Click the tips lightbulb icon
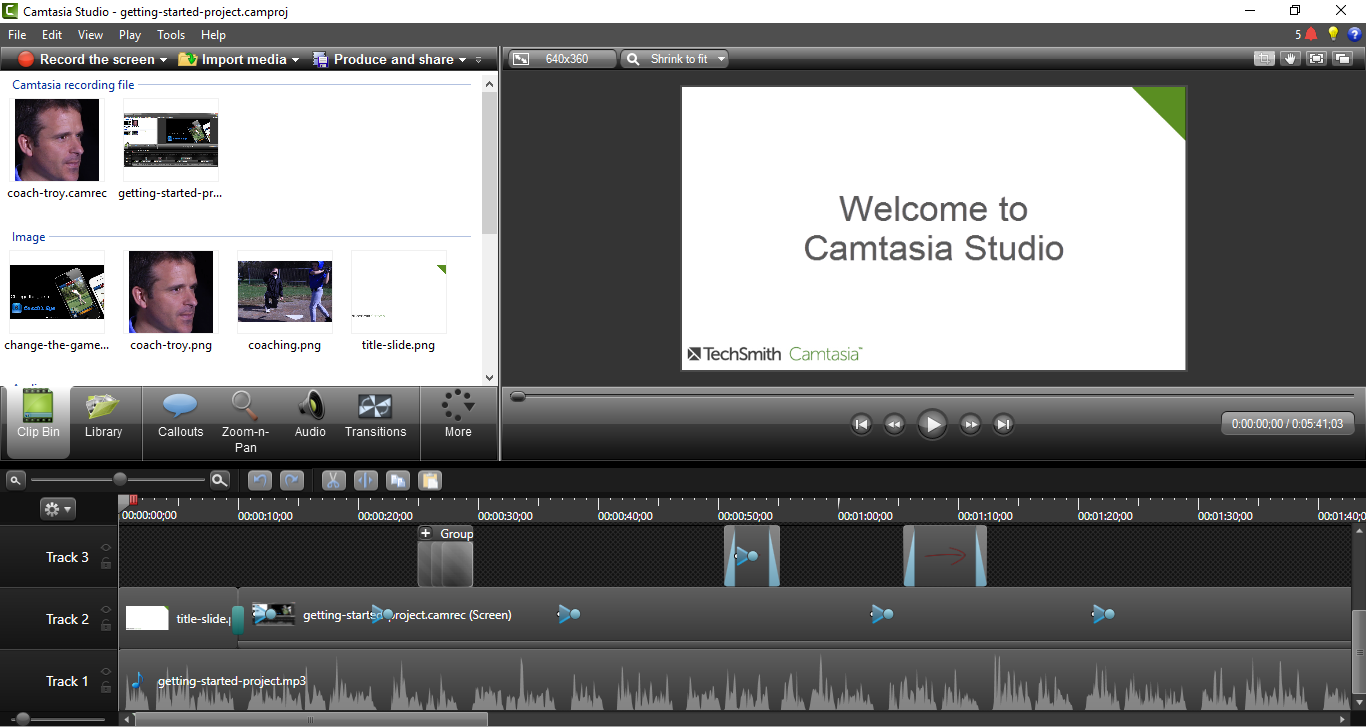The width and height of the screenshot is (1366, 728). pyautogui.click(x=1333, y=34)
